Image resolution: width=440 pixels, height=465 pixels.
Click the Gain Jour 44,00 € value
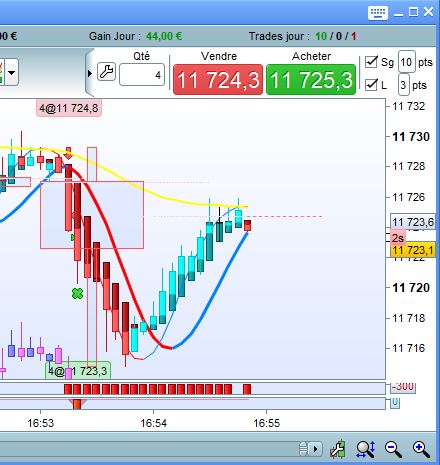pos(164,36)
